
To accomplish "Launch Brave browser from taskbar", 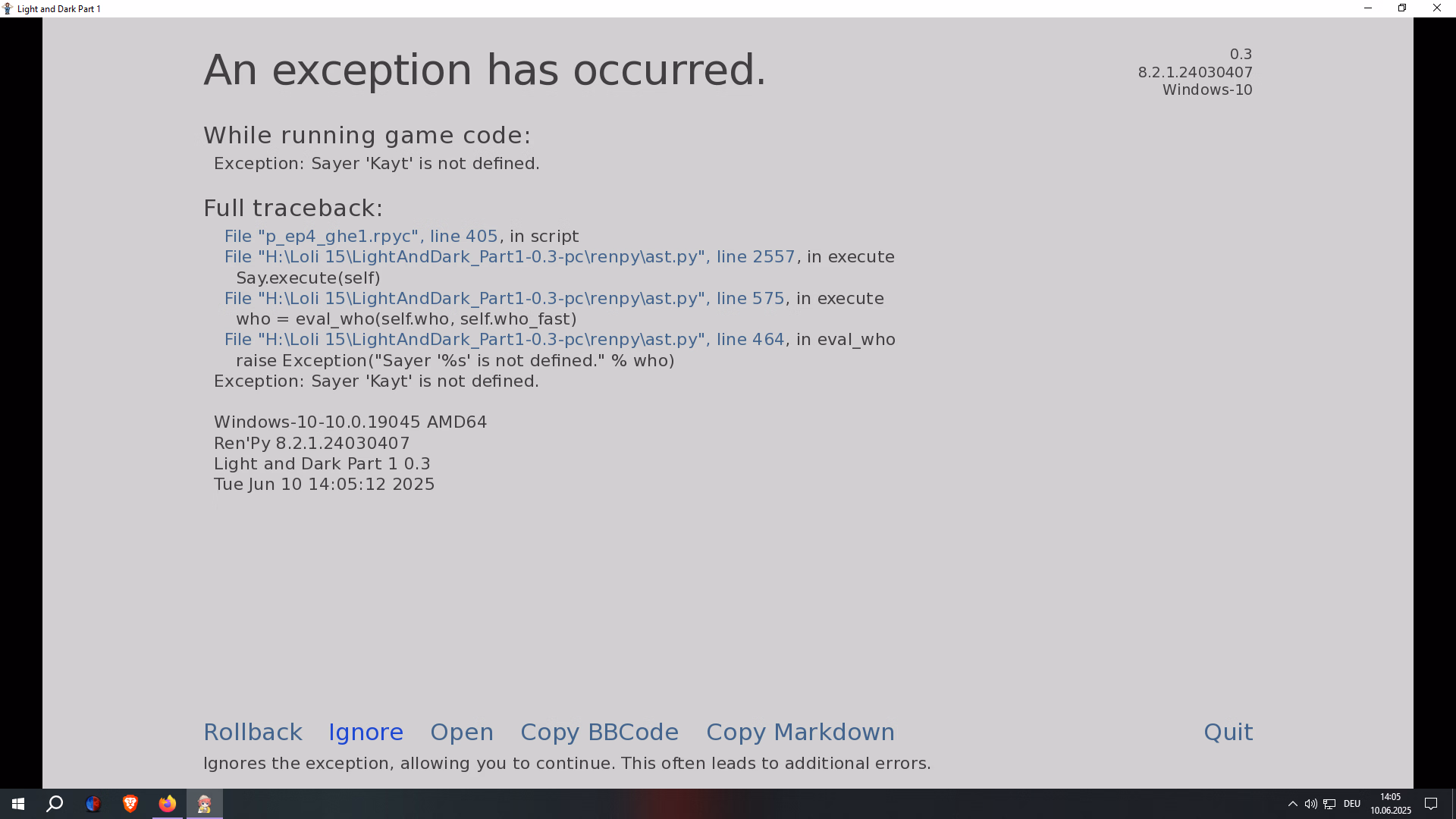I will (130, 804).
